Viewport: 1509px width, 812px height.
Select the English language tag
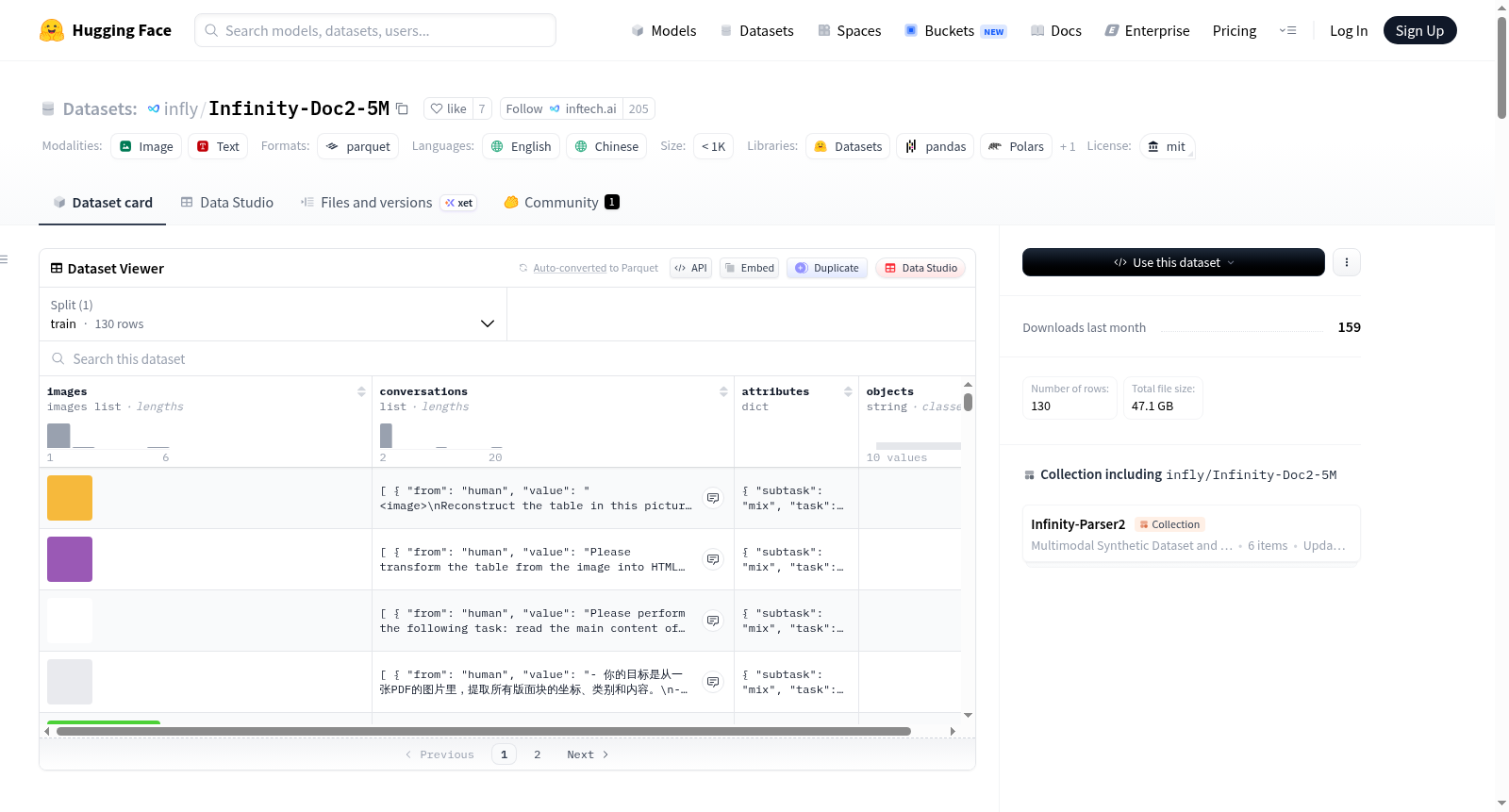pos(522,146)
